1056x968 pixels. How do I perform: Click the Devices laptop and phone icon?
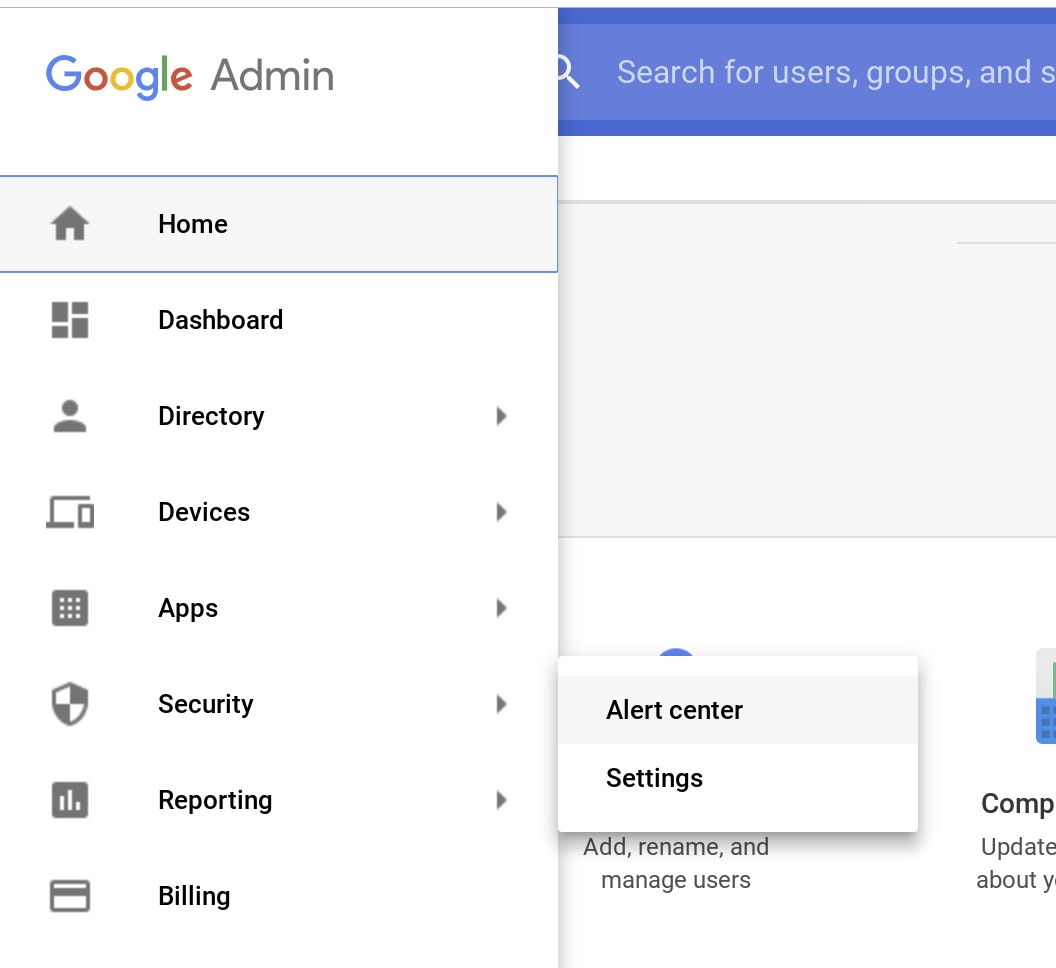(70, 512)
